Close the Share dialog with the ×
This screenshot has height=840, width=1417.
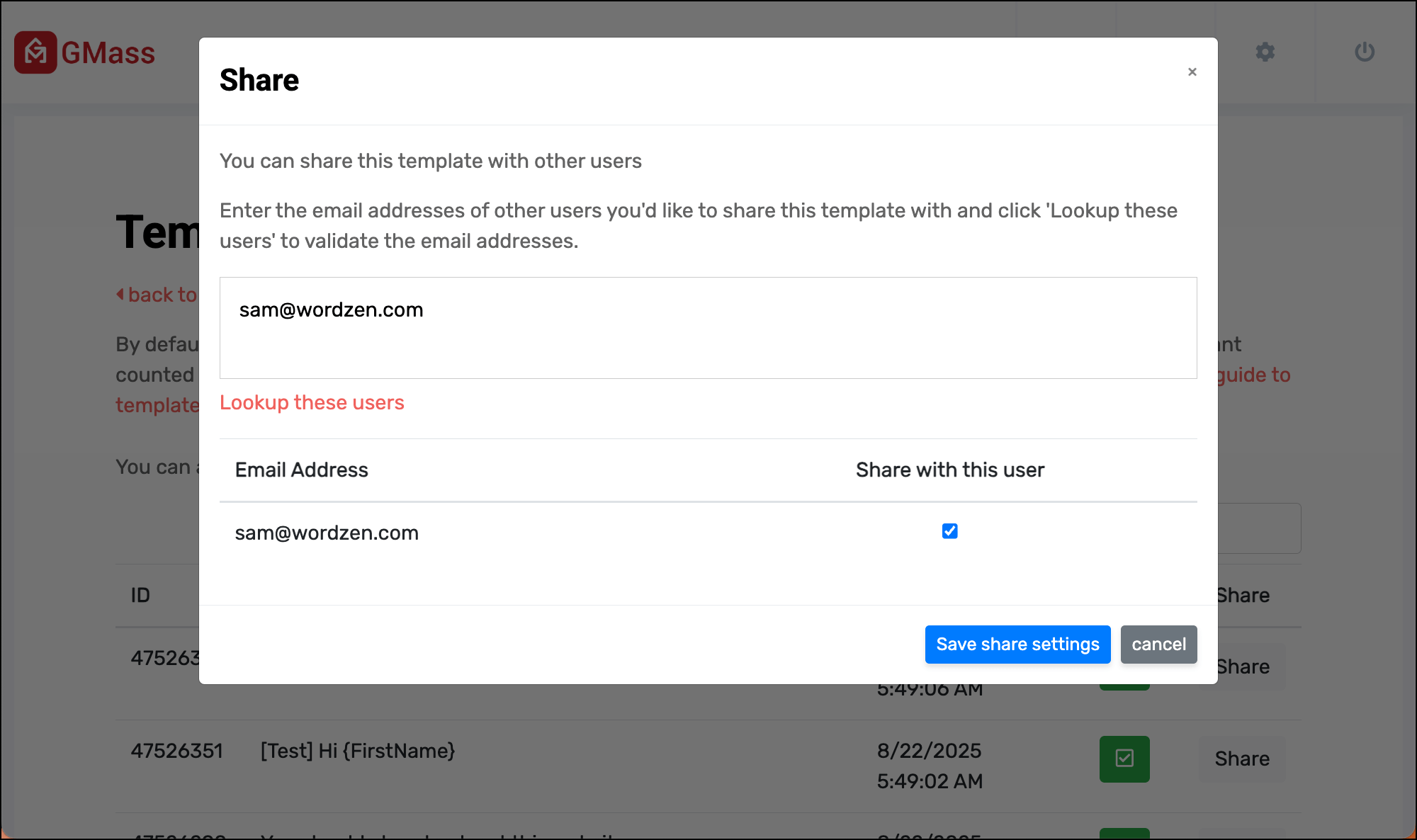pyautogui.click(x=1192, y=72)
